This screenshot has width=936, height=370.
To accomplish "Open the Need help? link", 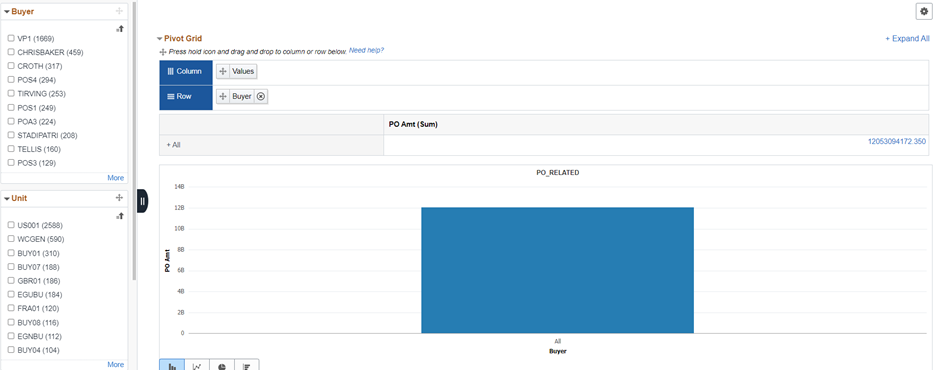I will click(x=367, y=50).
